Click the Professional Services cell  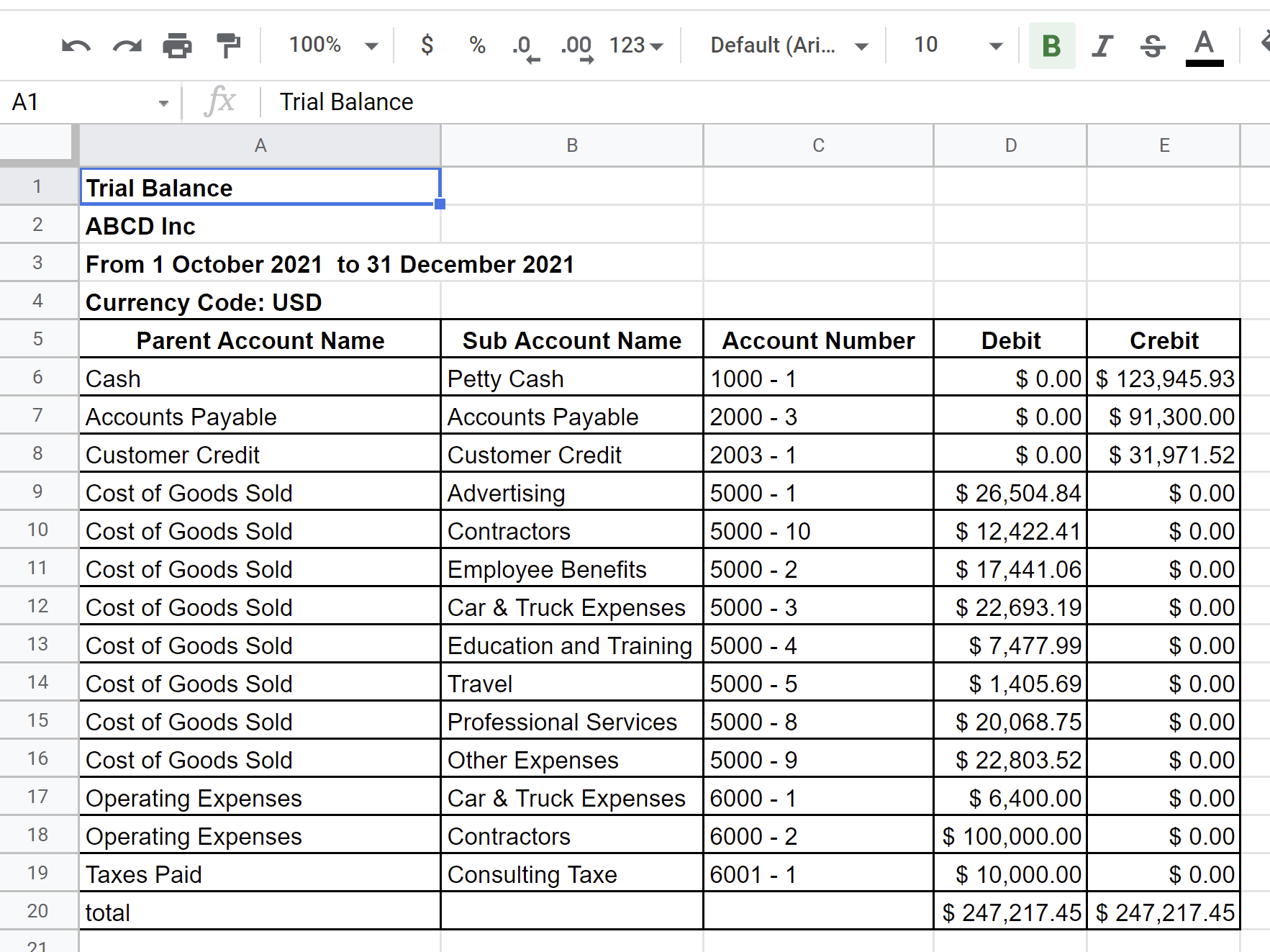pyautogui.click(x=572, y=722)
